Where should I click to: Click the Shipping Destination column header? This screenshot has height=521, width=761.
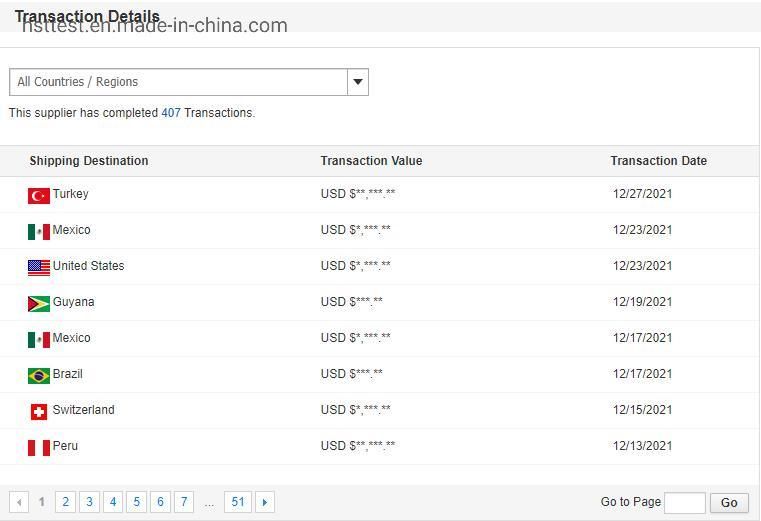[89, 161]
